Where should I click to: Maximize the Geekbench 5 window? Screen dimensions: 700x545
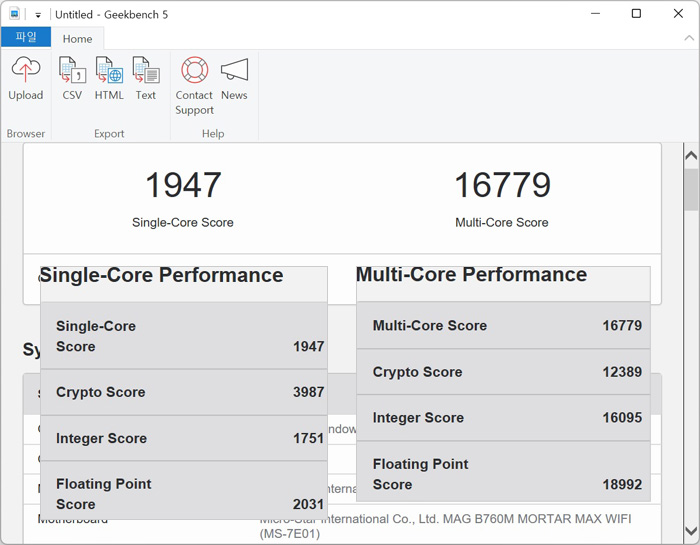pos(636,14)
